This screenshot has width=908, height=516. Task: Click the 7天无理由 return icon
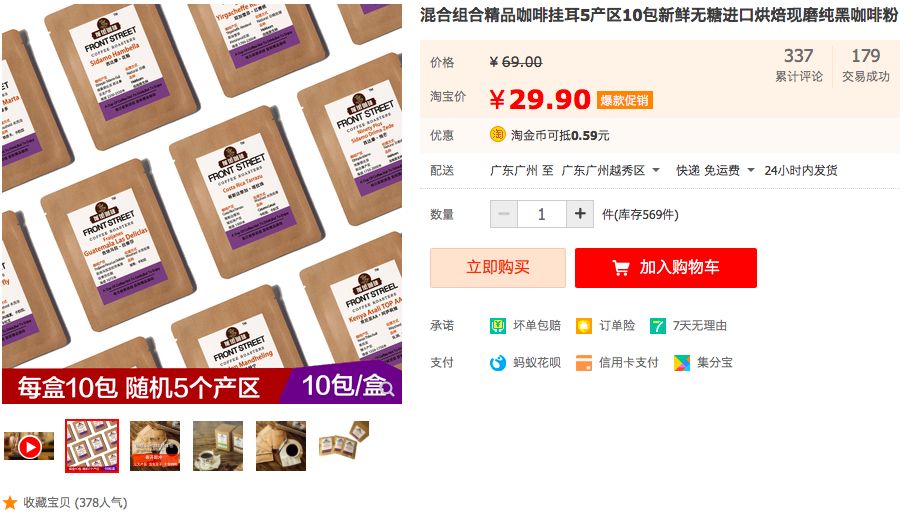[x=657, y=325]
